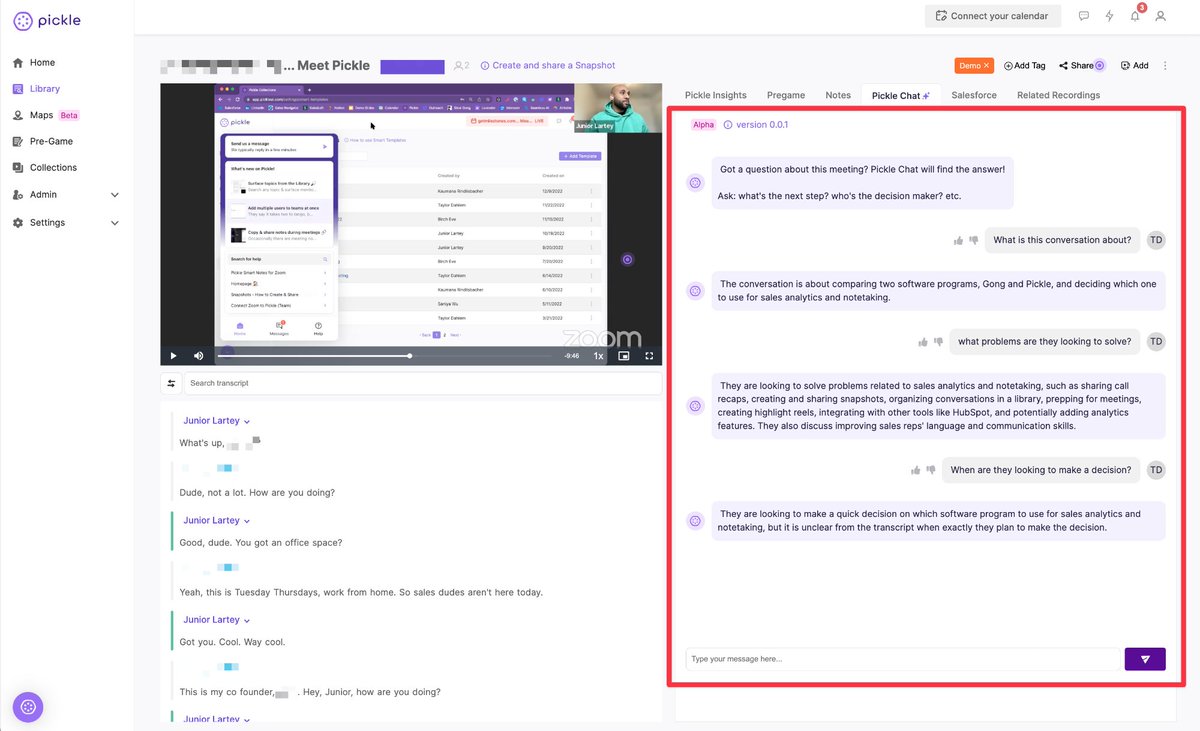Switch to the Pregame tab

[786, 95]
